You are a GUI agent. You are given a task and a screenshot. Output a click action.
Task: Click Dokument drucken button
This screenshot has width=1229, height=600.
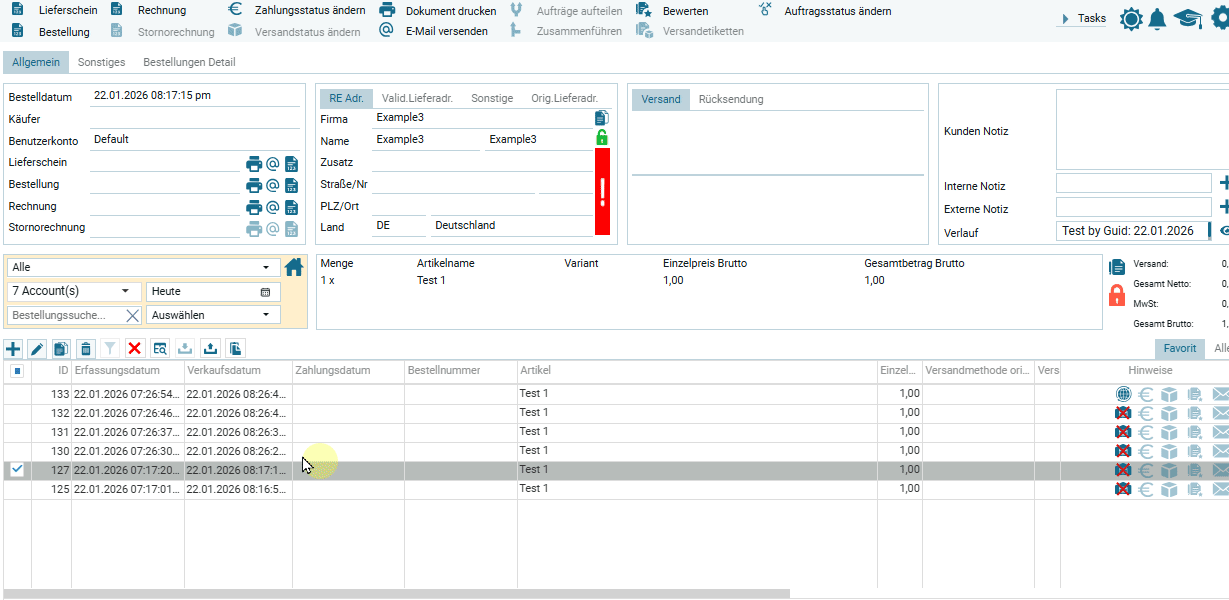[437, 11]
